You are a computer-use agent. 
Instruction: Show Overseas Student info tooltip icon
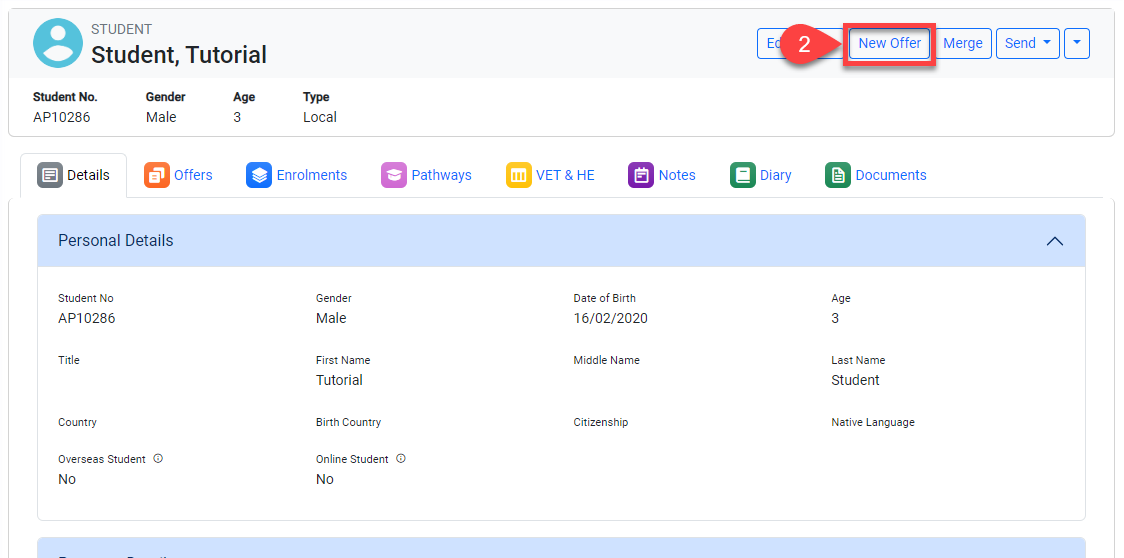[158, 459]
